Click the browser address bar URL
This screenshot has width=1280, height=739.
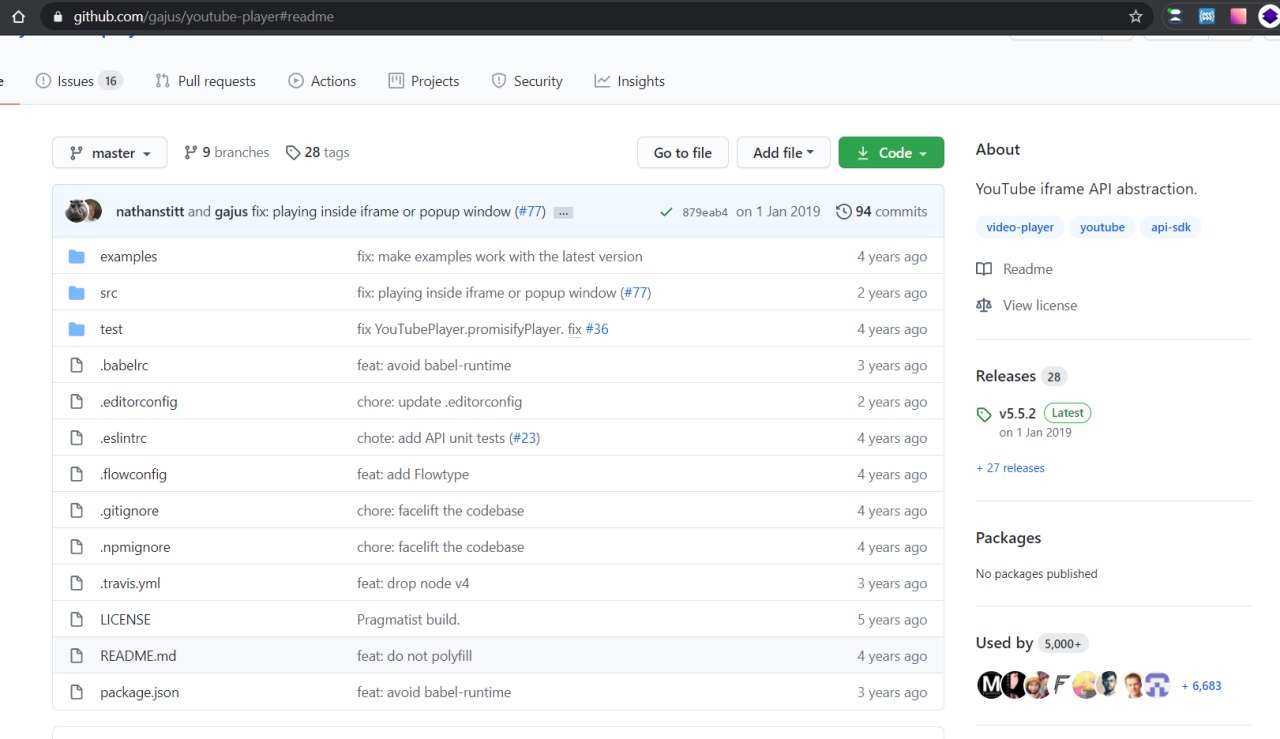point(203,17)
